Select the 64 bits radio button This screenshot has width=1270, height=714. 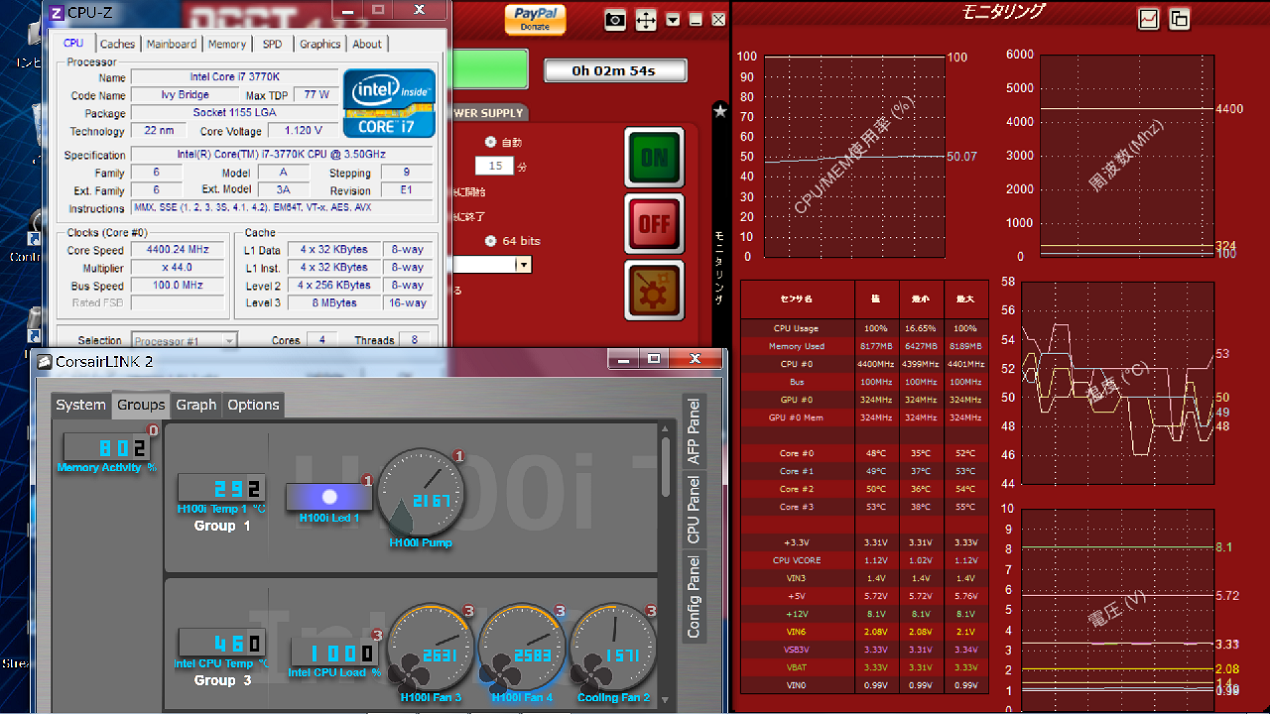(490, 241)
